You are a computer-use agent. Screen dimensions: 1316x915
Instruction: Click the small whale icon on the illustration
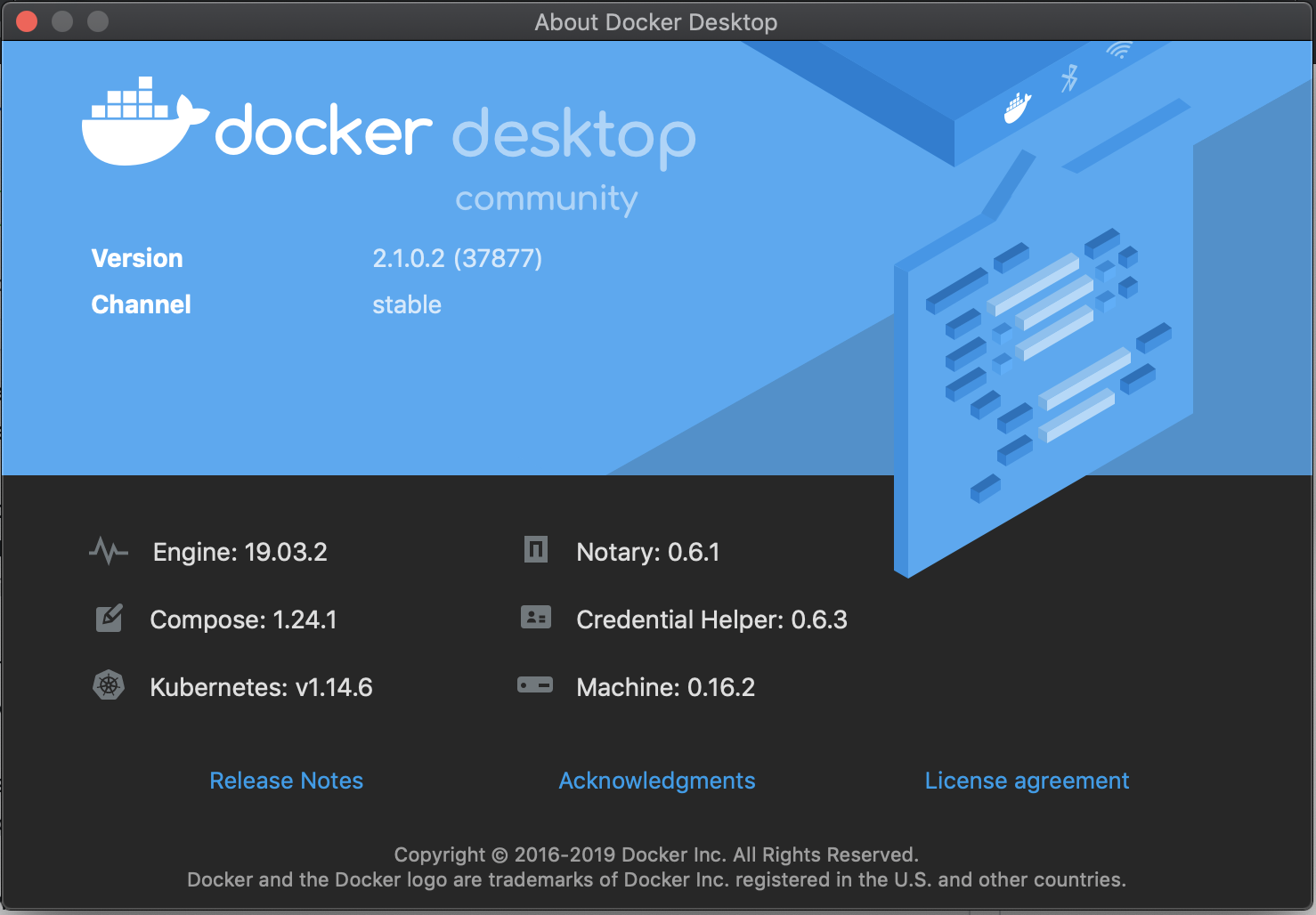coord(1016,106)
